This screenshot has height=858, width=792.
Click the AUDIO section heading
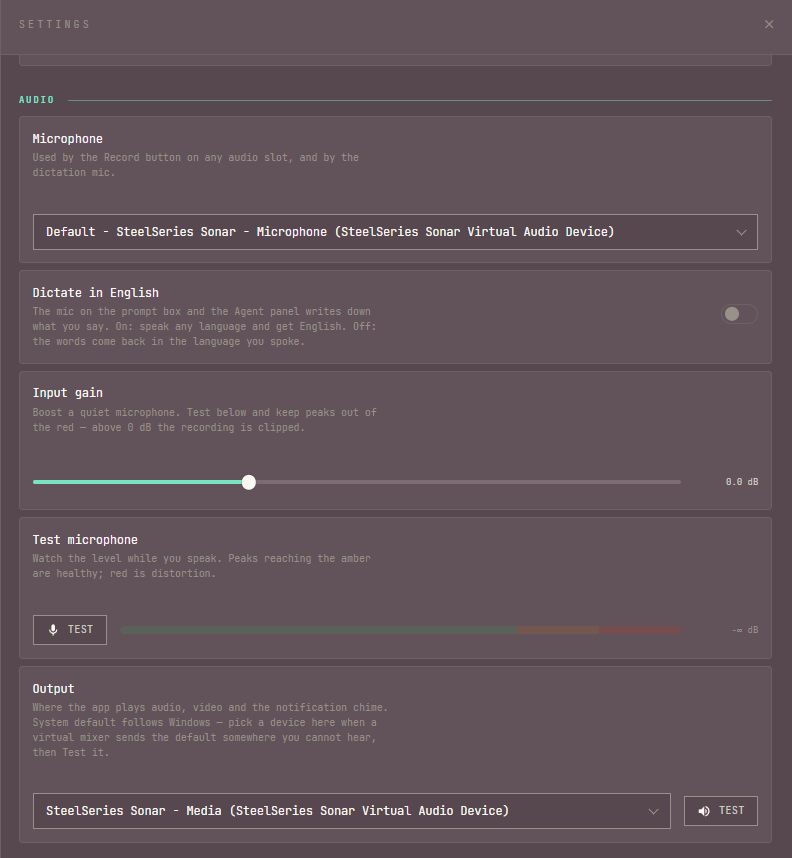tap(37, 100)
